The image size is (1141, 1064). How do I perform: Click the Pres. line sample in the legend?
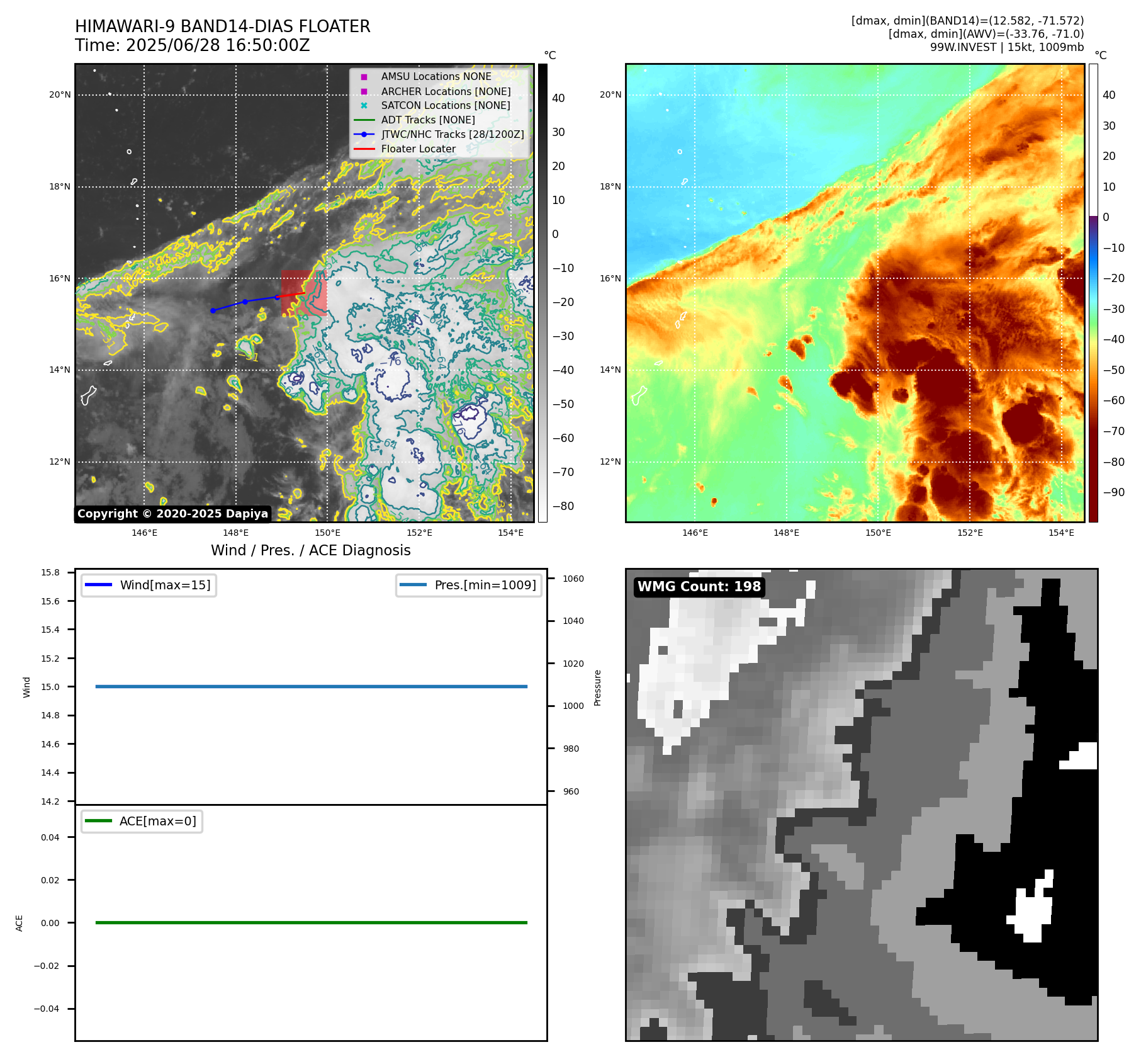point(413,585)
